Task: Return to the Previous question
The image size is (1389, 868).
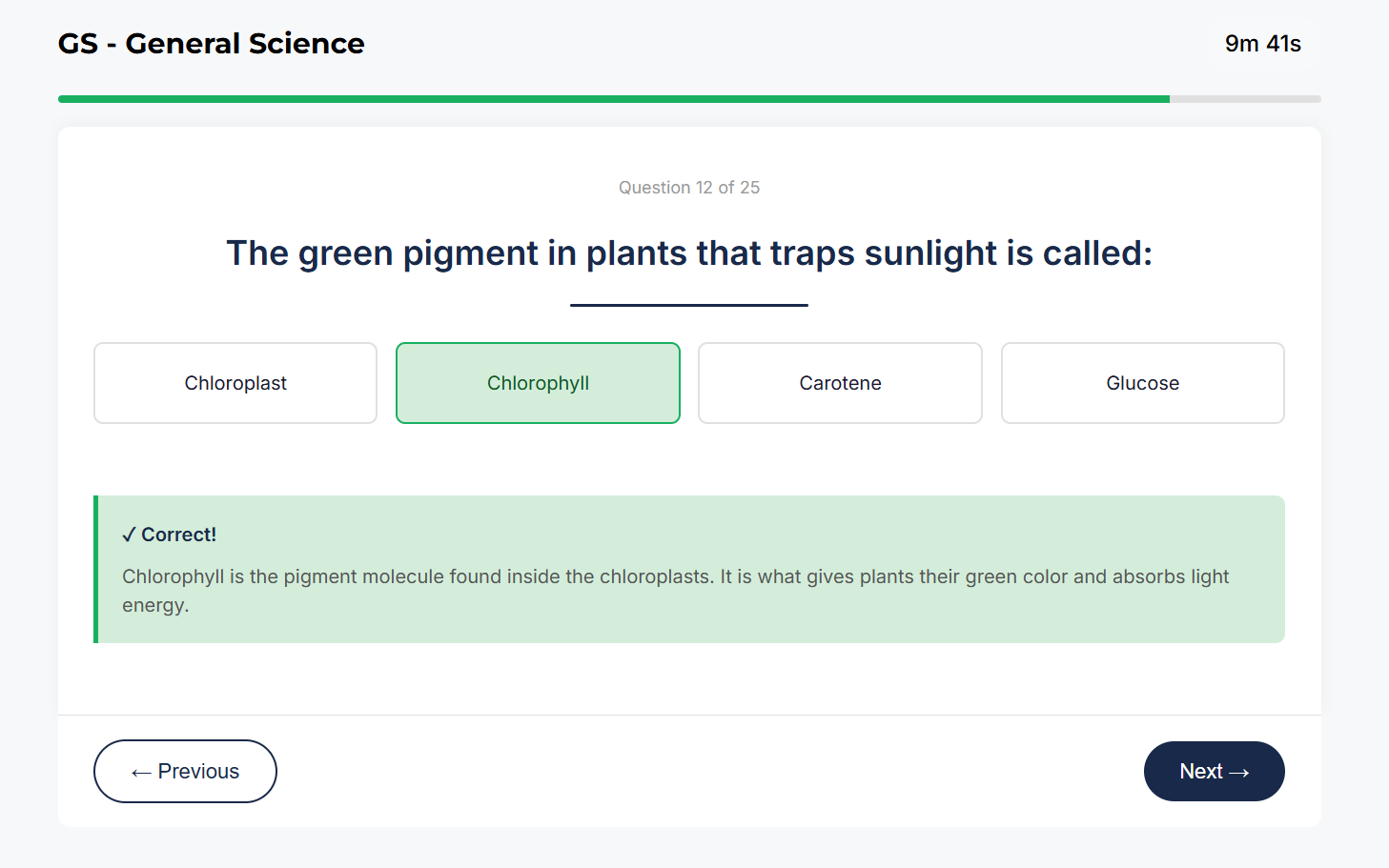Action: pos(185,771)
